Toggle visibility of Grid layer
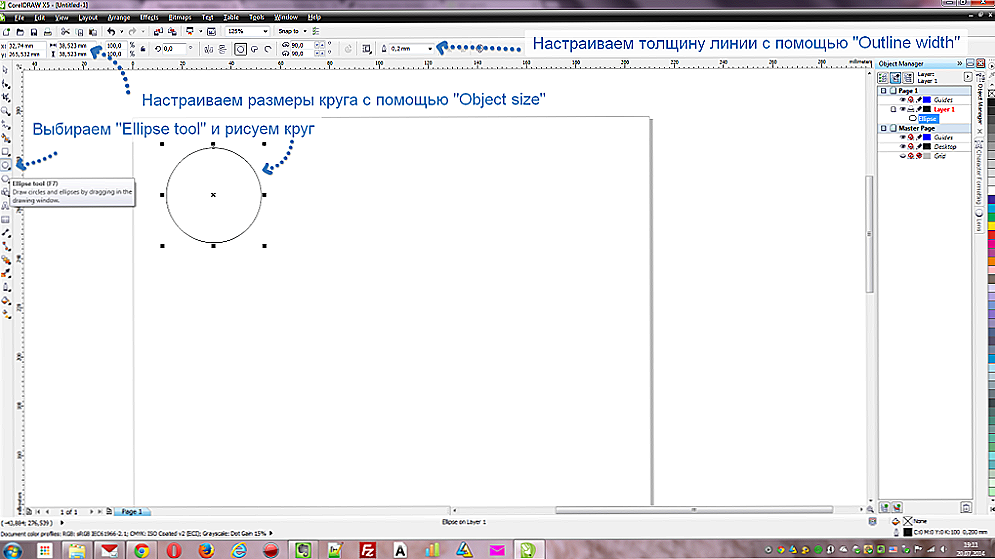Screen dimensions: 995x559 tap(902, 156)
